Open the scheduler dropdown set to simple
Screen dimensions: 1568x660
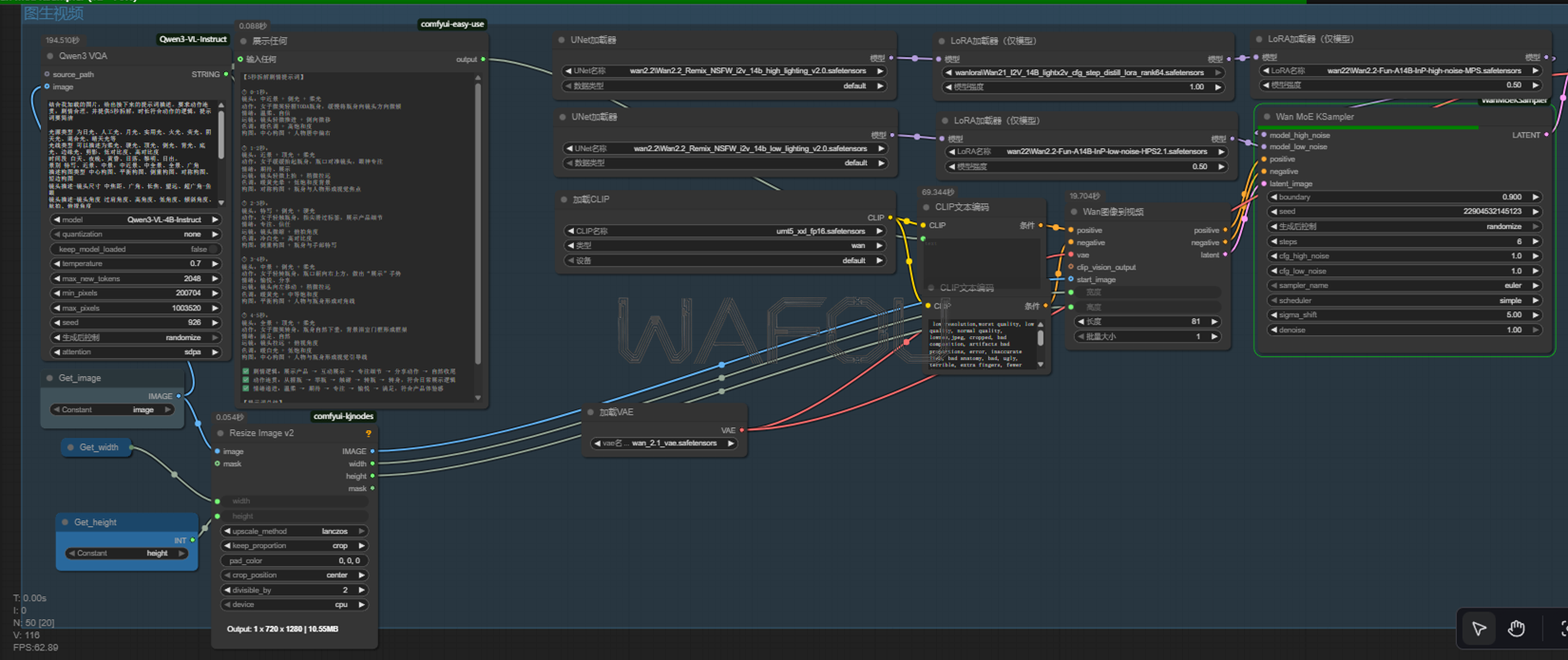point(1405,300)
